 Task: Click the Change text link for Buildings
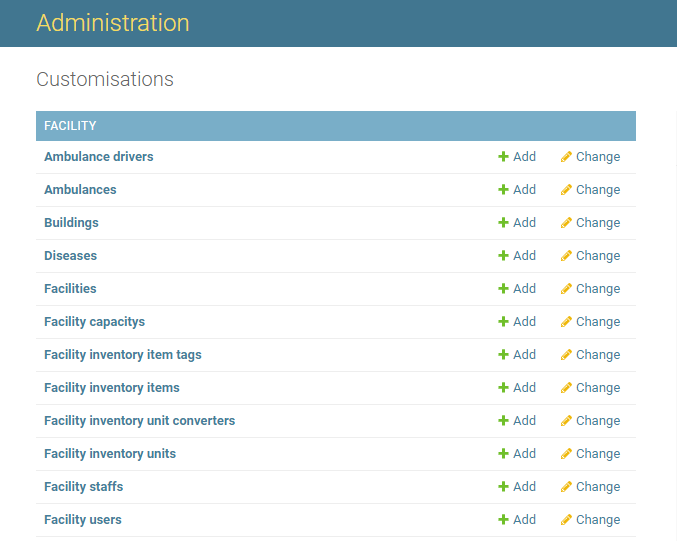[598, 223]
